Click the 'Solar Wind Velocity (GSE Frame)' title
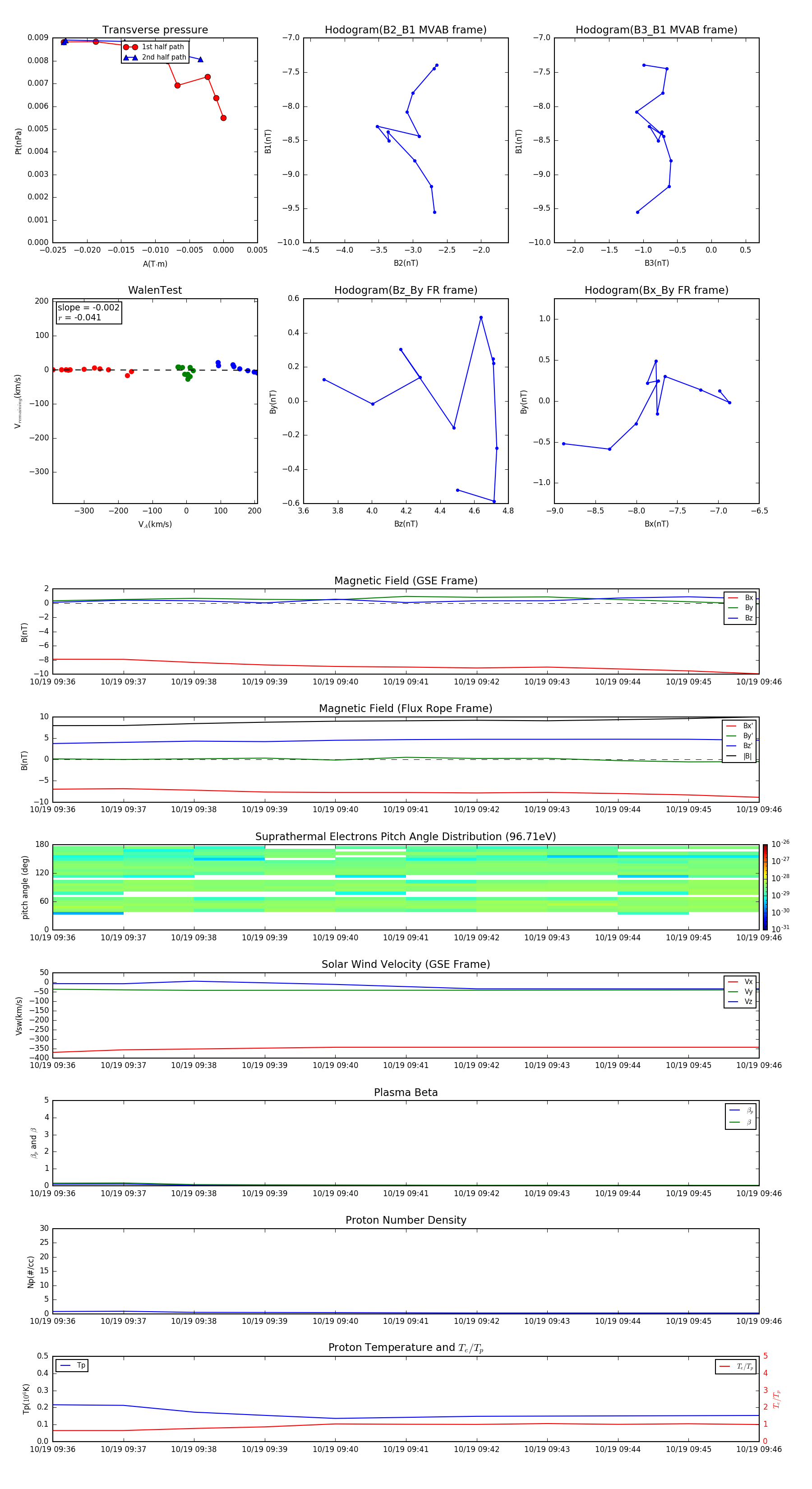The image size is (812, 1489). click(406, 964)
